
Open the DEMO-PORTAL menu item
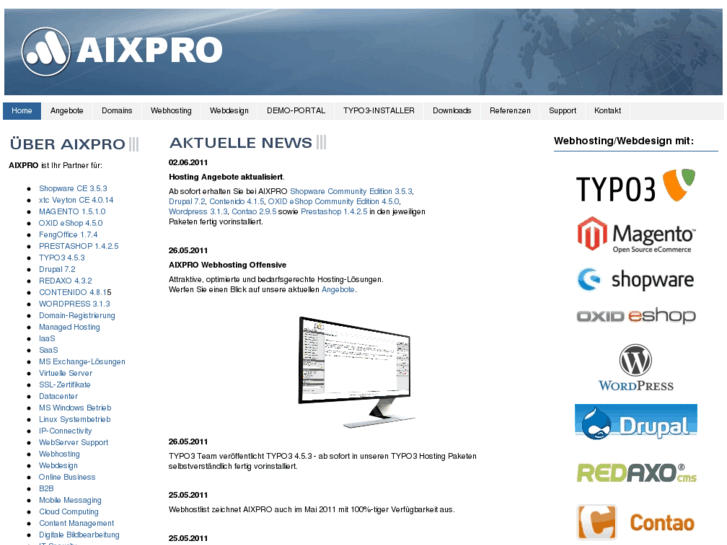click(296, 111)
